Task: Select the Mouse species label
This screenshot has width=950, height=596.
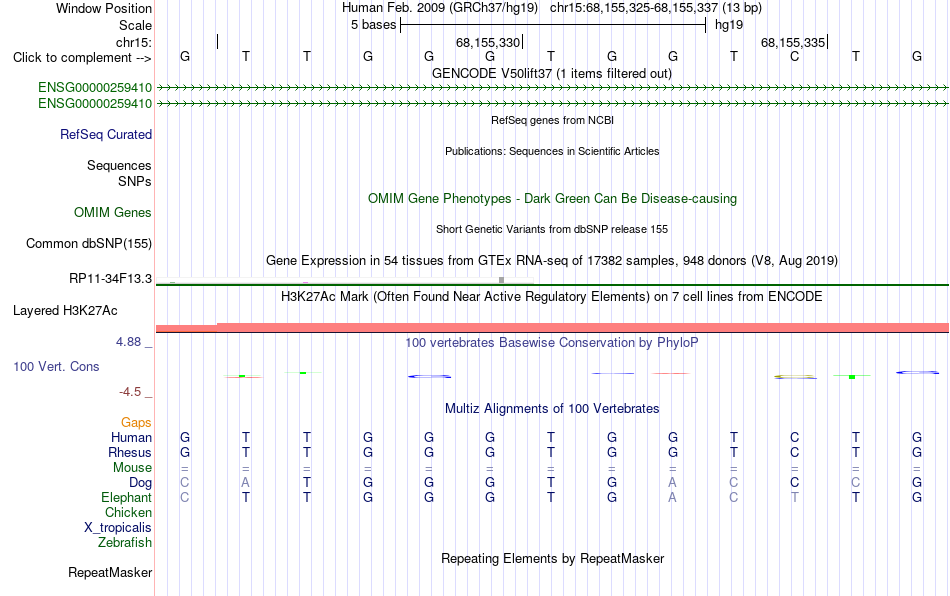Action: (133, 468)
